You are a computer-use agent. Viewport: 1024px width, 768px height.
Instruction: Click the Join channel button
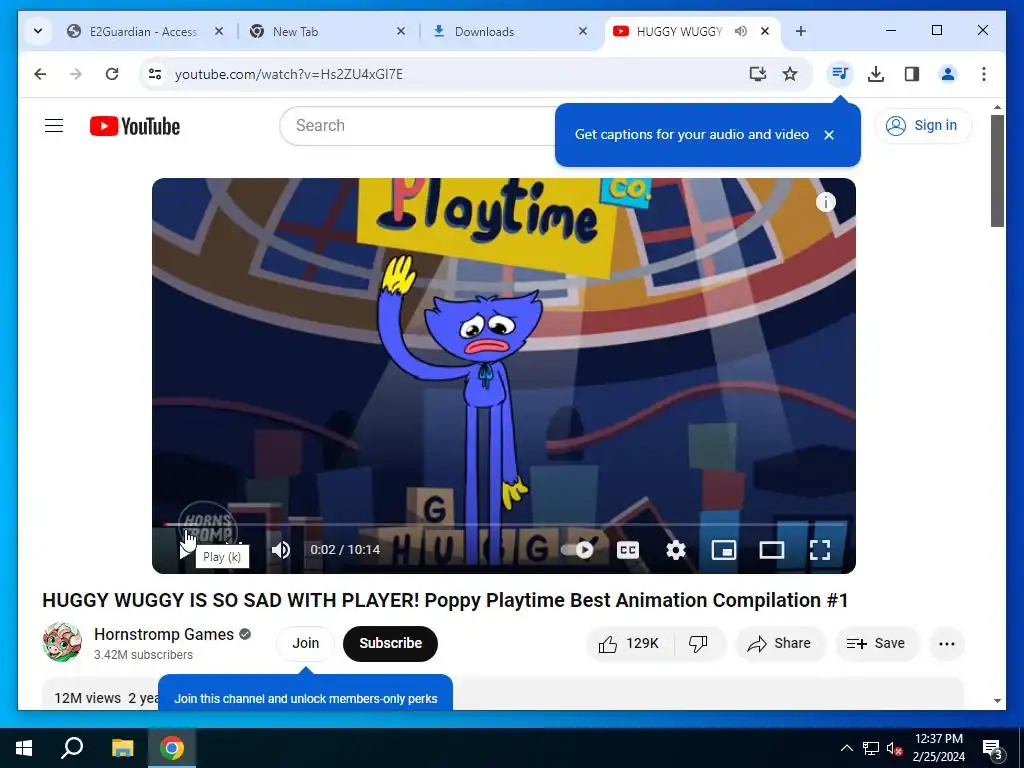[305, 643]
